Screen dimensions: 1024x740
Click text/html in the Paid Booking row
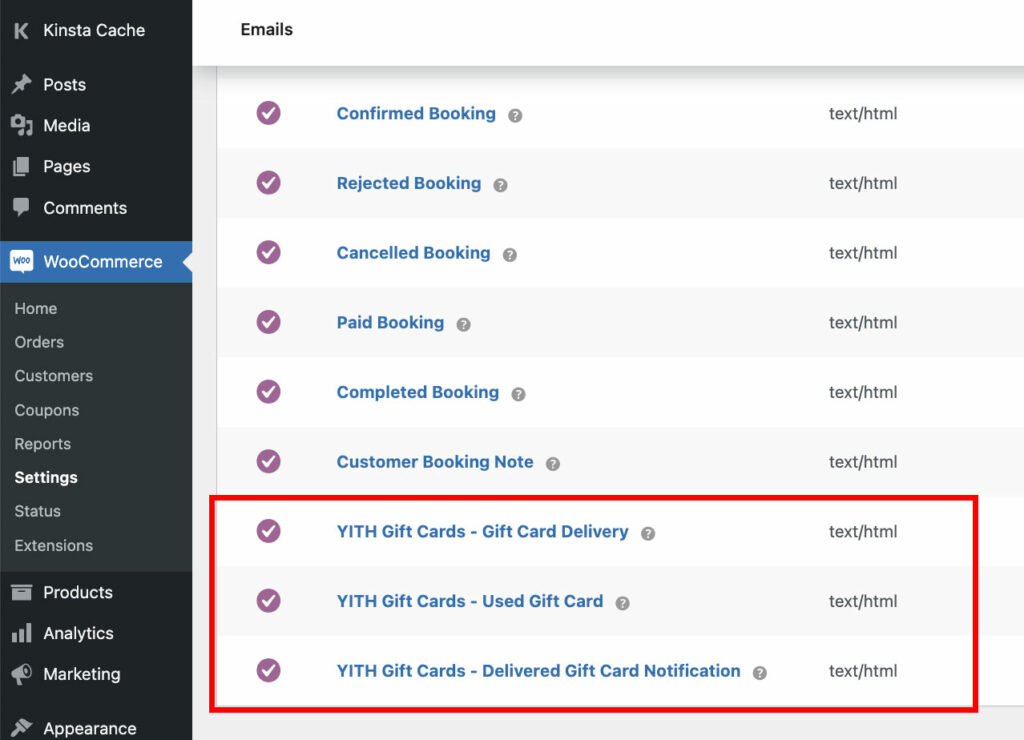coord(863,323)
